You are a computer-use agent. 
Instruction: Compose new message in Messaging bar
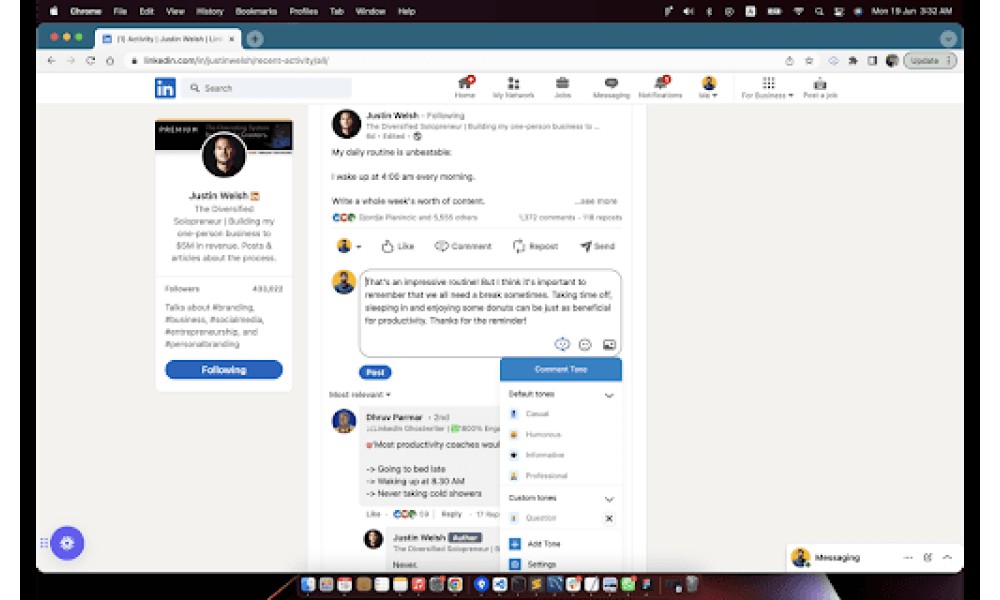(928, 557)
